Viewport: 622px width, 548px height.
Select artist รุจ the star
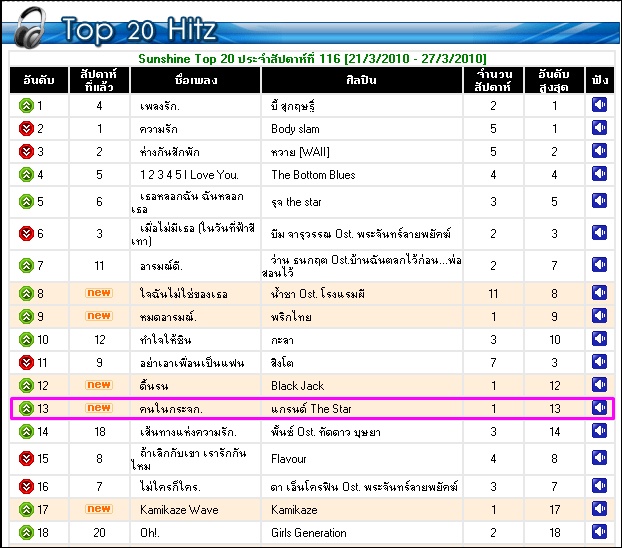click(x=296, y=202)
